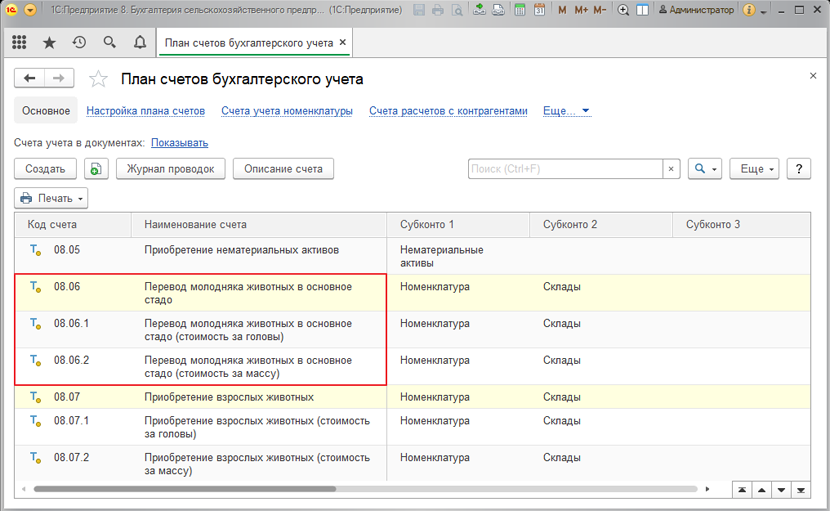Open the Счета учета номенклатуры link
The width and height of the screenshot is (830, 511).
(287, 111)
